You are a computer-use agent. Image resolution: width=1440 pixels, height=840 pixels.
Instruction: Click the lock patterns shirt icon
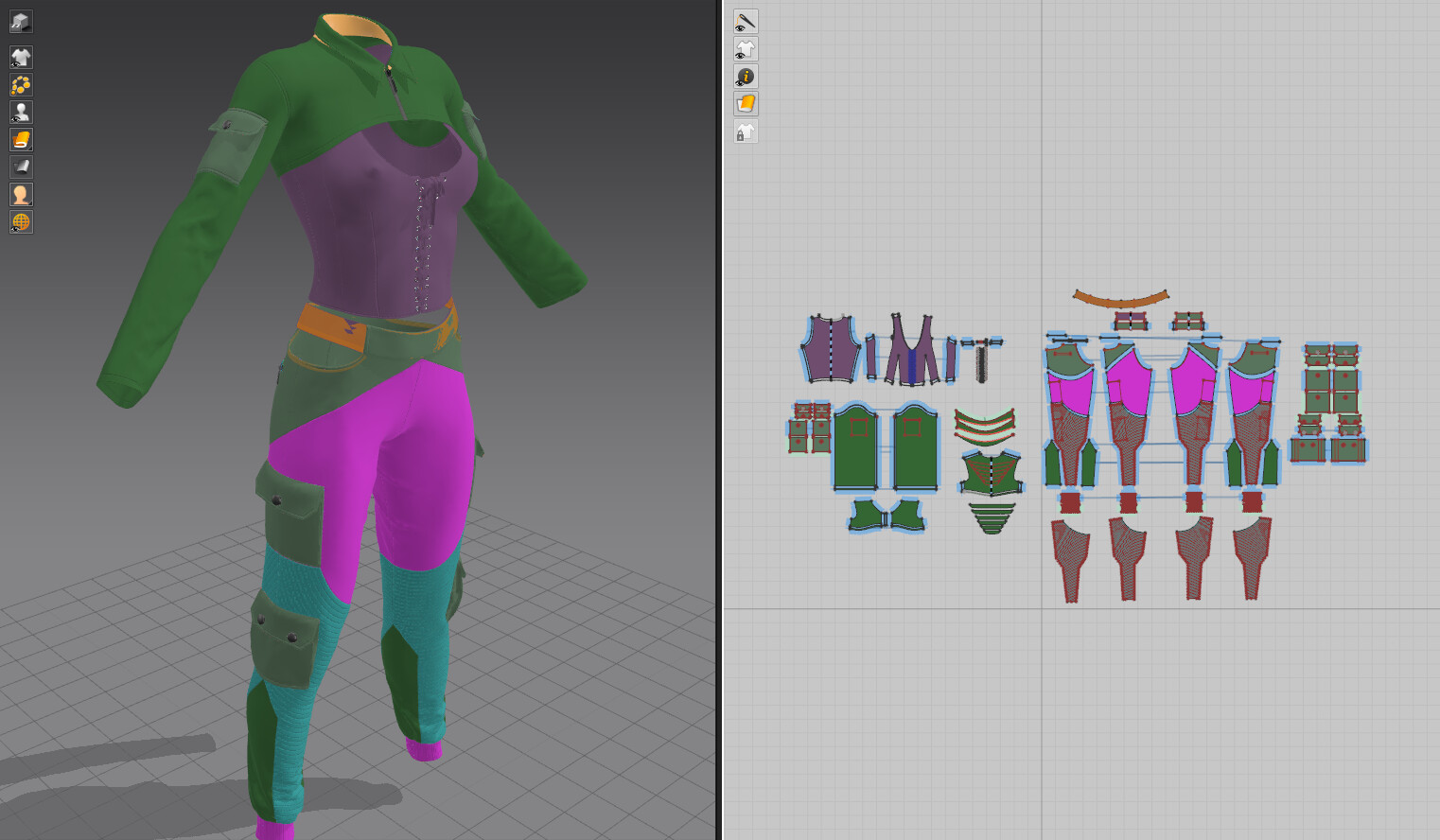(x=746, y=131)
